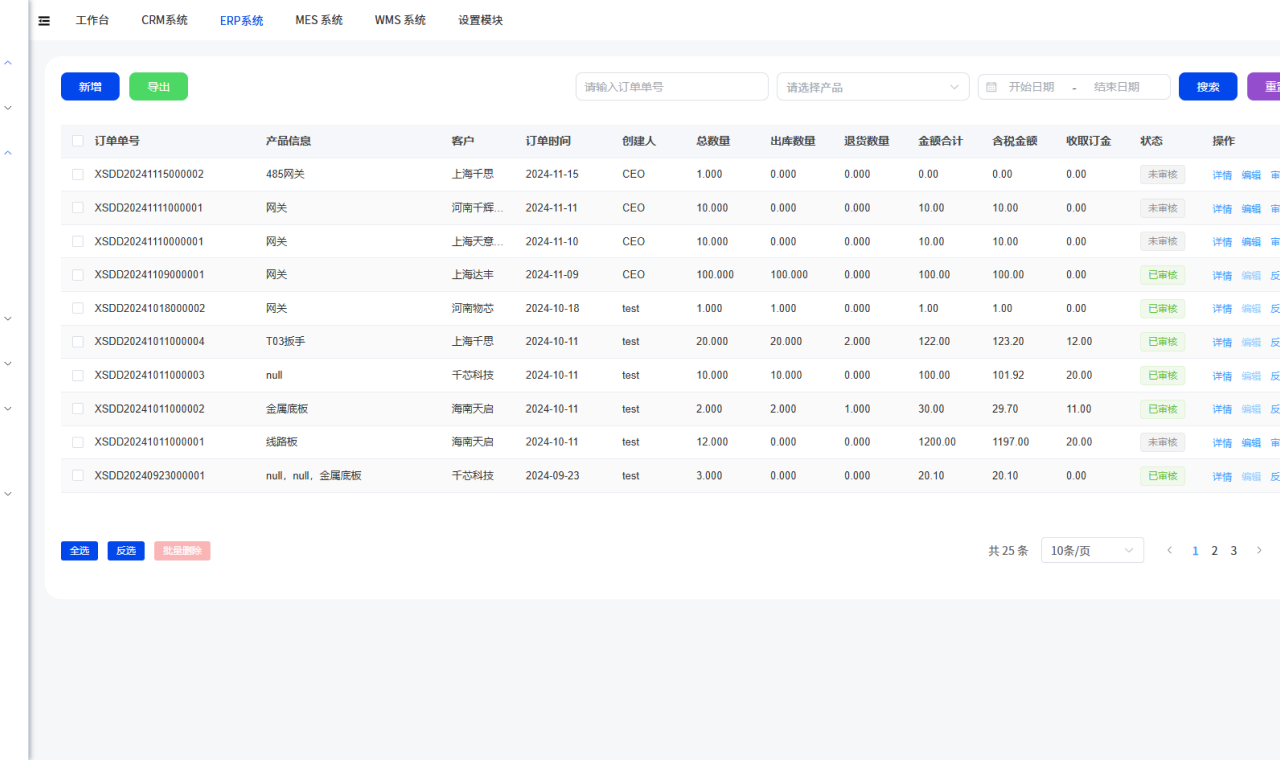1280x760 pixels.
Task: Click the 金额合计 column header
Action: tap(940, 141)
